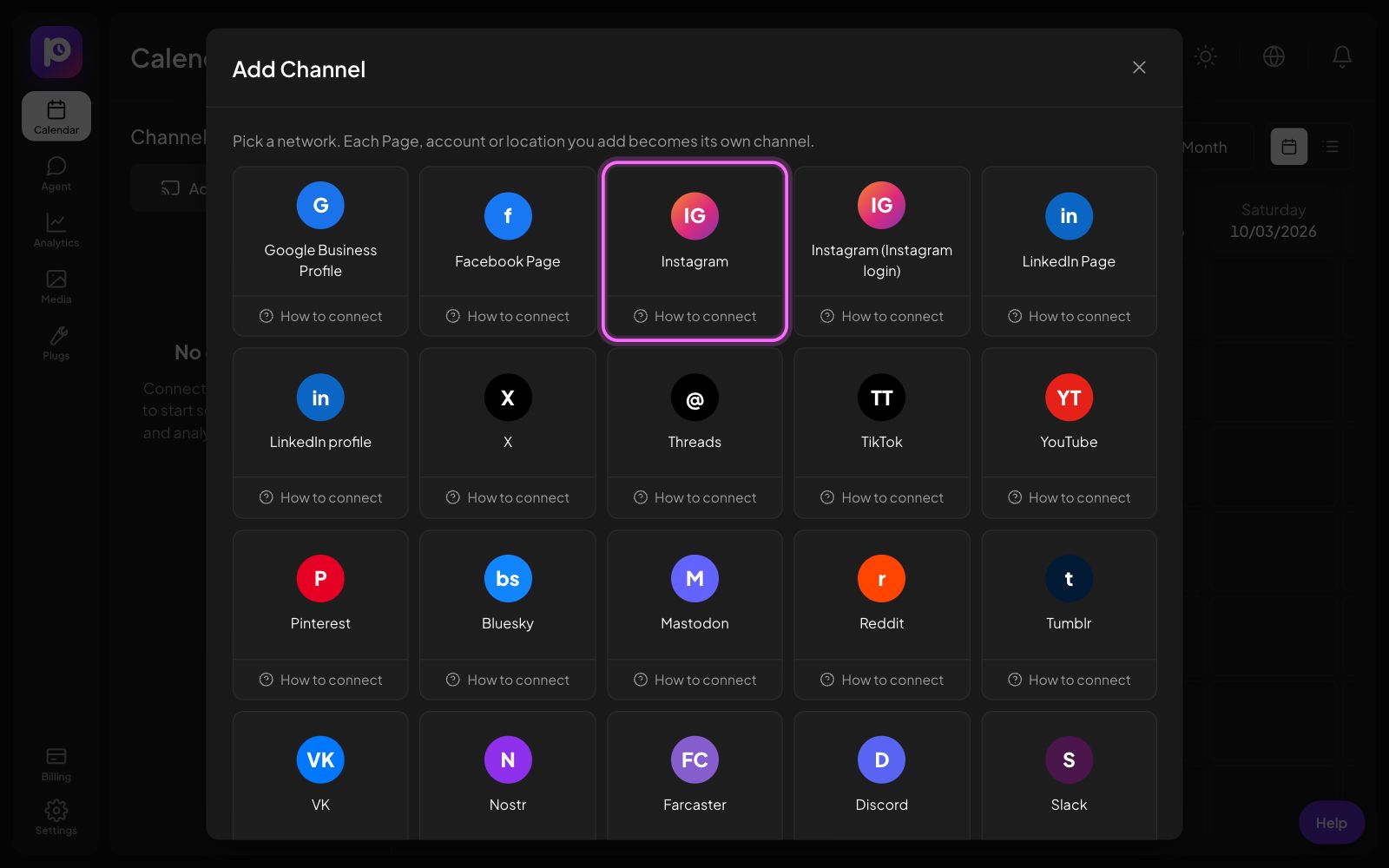Switch to calendar grid view
The height and width of the screenshot is (868, 1389).
pyautogui.click(x=1289, y=147)
